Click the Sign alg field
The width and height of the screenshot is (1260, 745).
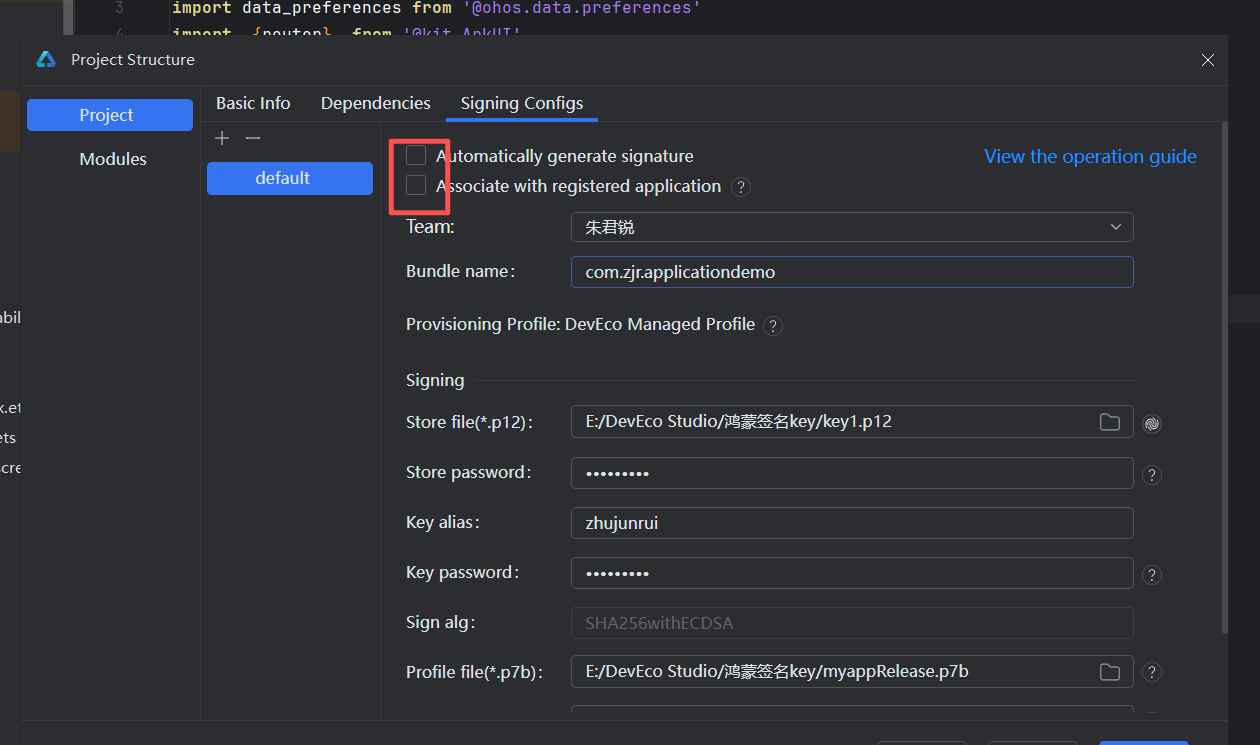(852, 623)
